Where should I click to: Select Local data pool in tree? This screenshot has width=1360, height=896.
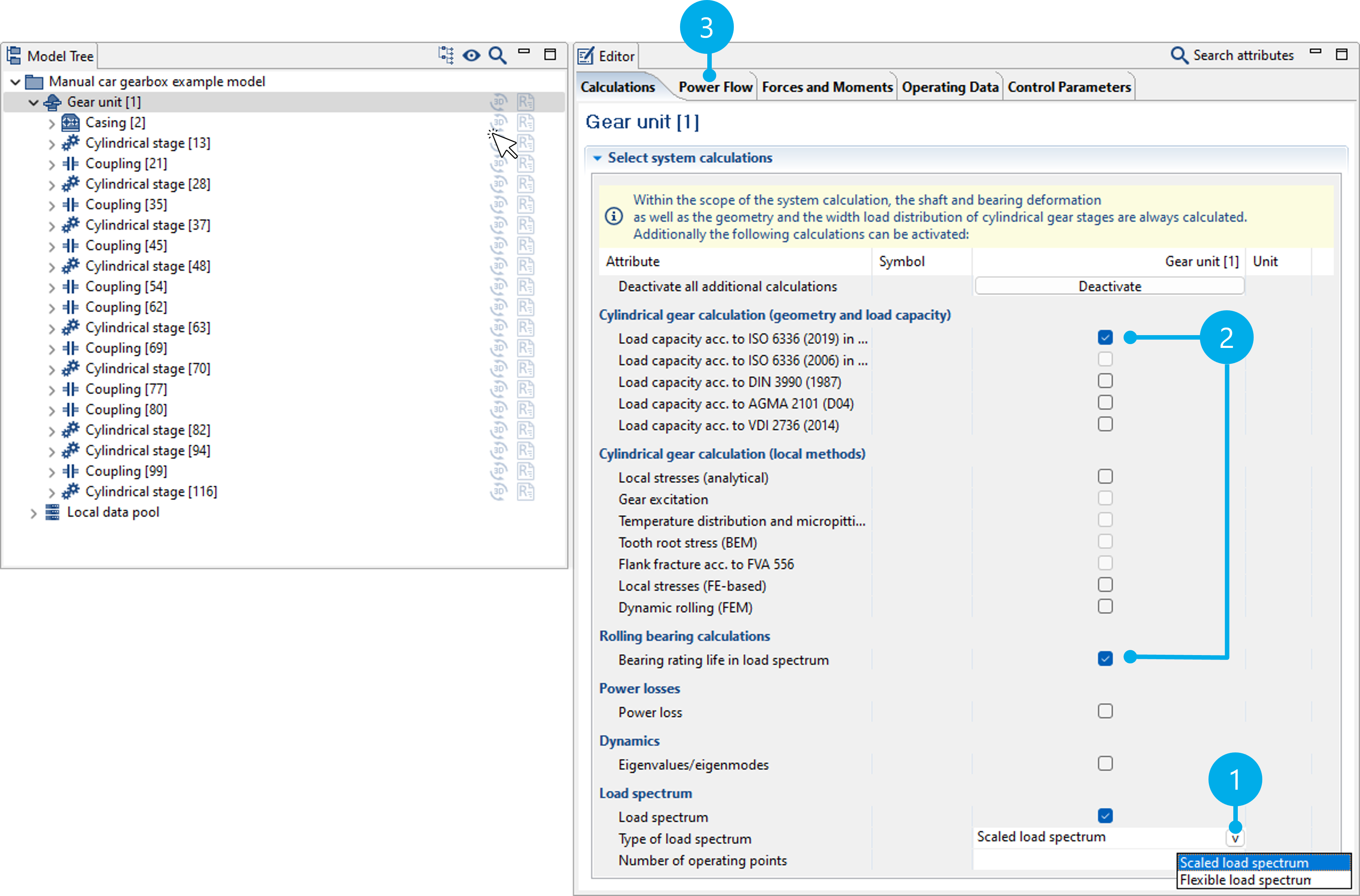[113, 513]
